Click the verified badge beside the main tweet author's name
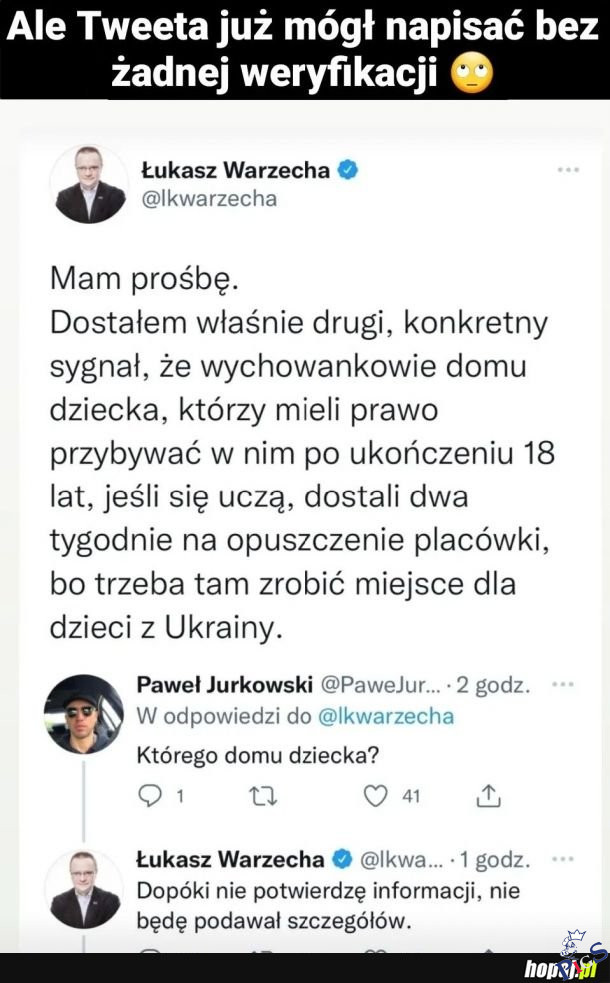Image resolution: width=610 pixels, height=983 pixels. [x=348, y=170]
